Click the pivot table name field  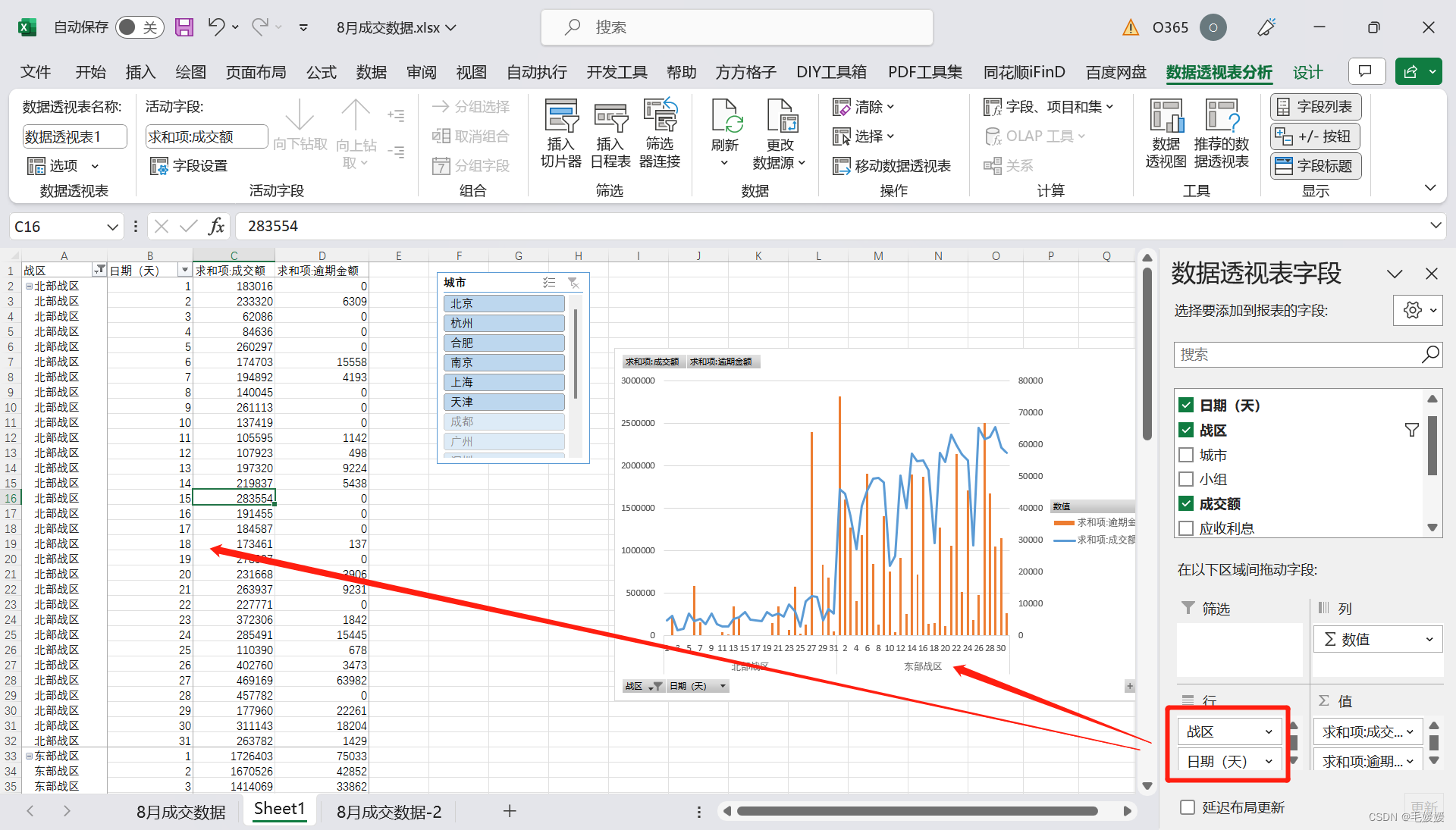pyautogui.click(x=74, y=136)
